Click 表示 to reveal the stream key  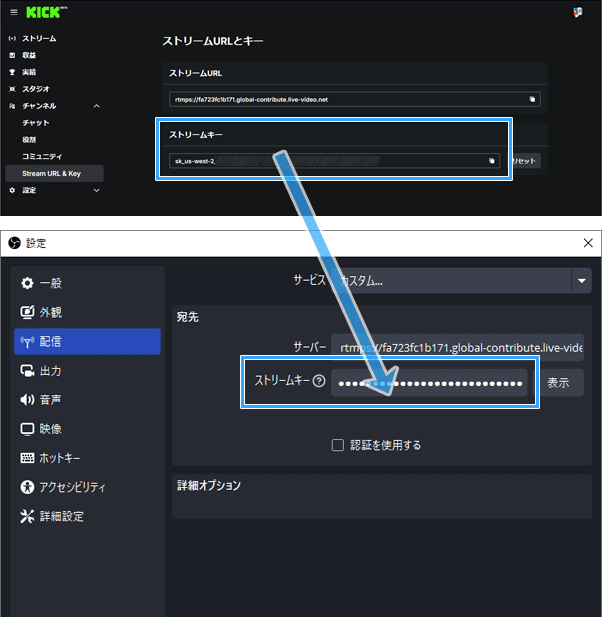pos(558,383)
